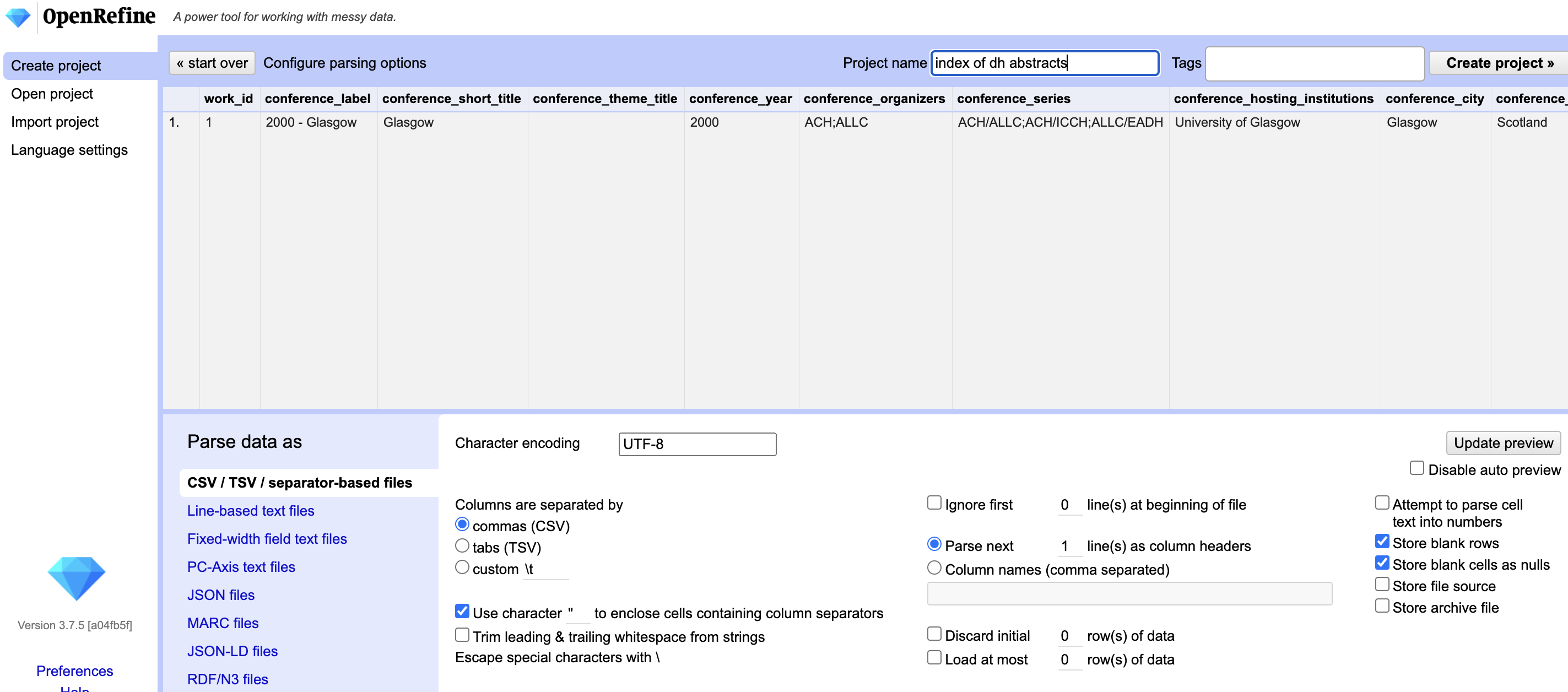Select JSON files parser option

click(x=220, y=594)
